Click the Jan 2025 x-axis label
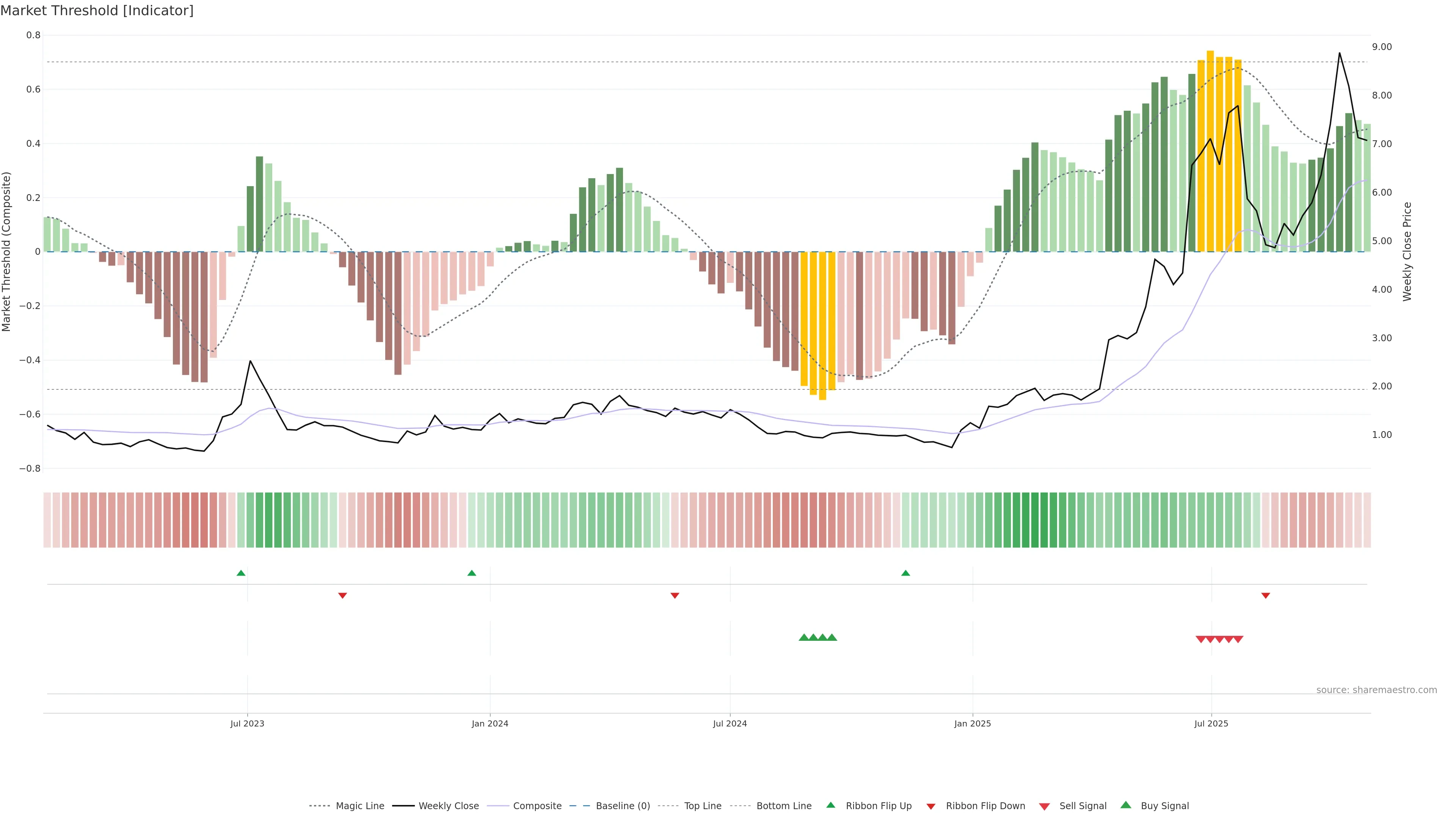1456x819 pixels. (972, 723)
